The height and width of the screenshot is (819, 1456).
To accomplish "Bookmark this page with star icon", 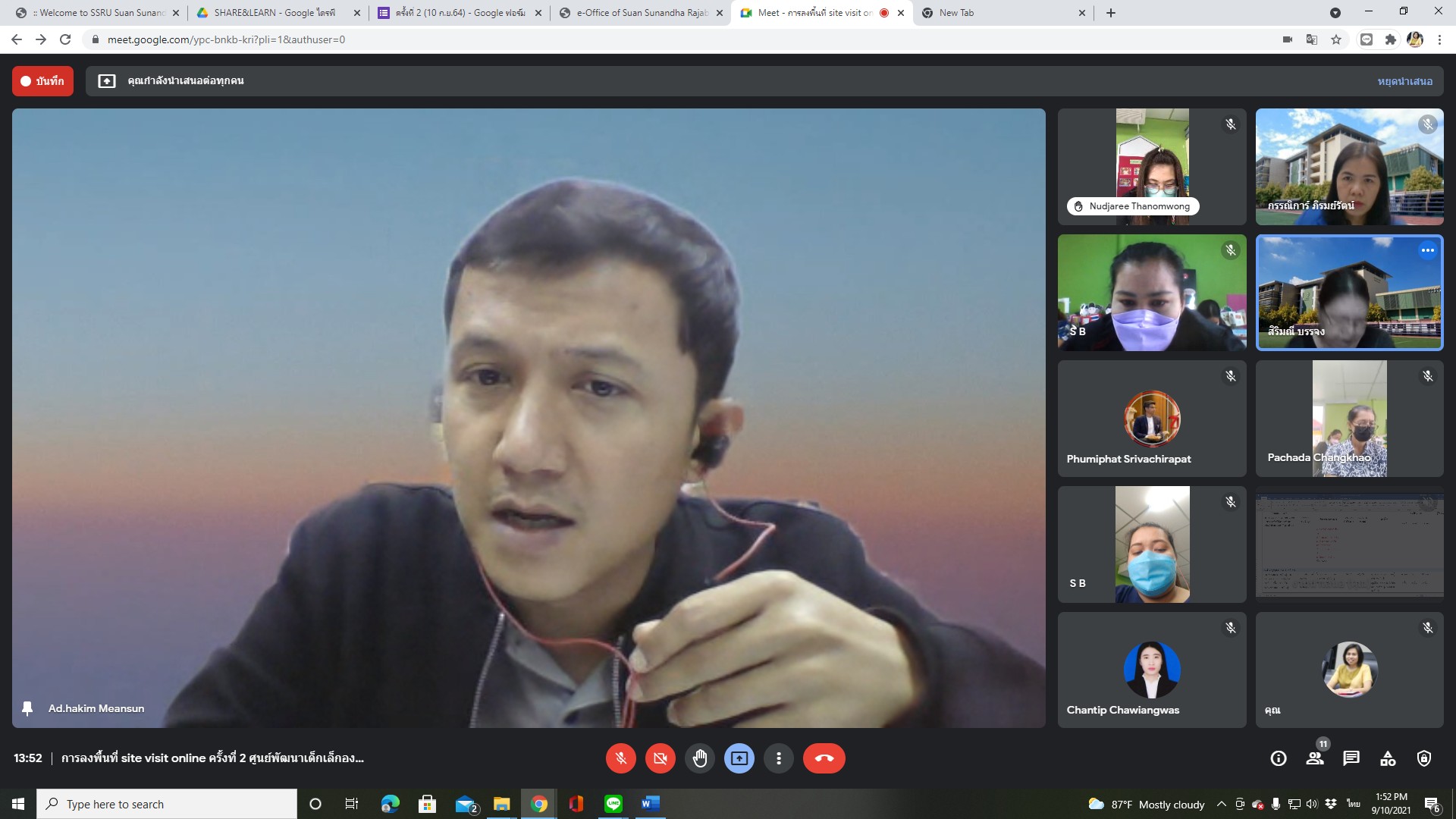I will (x=1336, y=39).
